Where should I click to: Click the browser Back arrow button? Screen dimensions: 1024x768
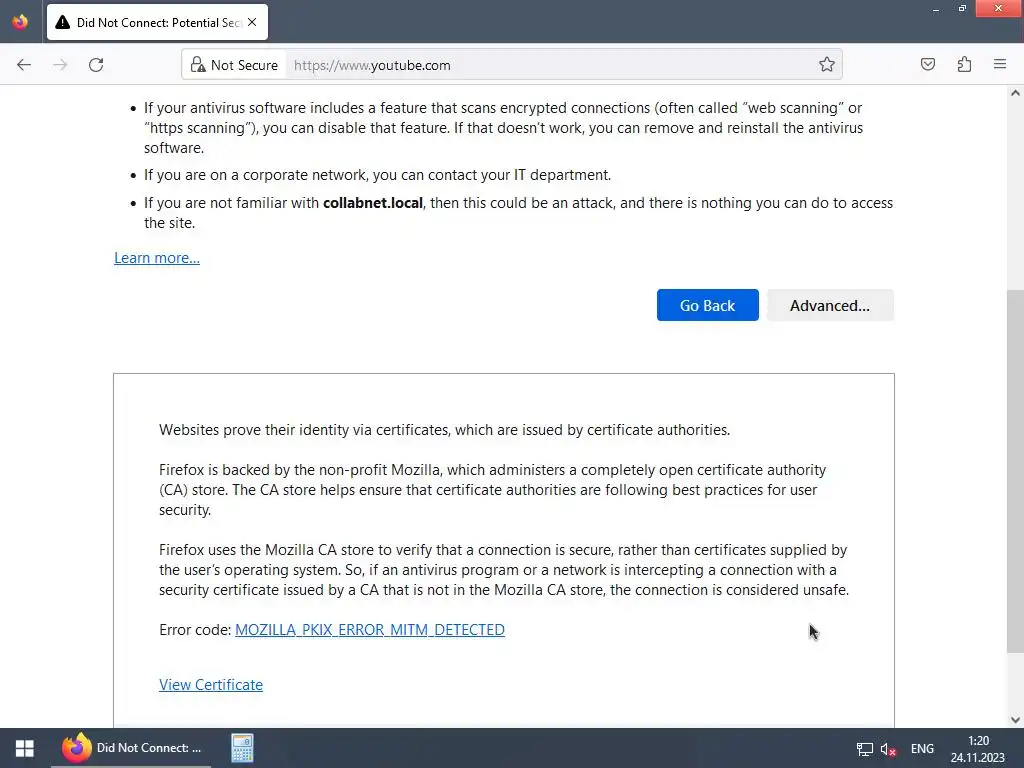tap(24, 65)
